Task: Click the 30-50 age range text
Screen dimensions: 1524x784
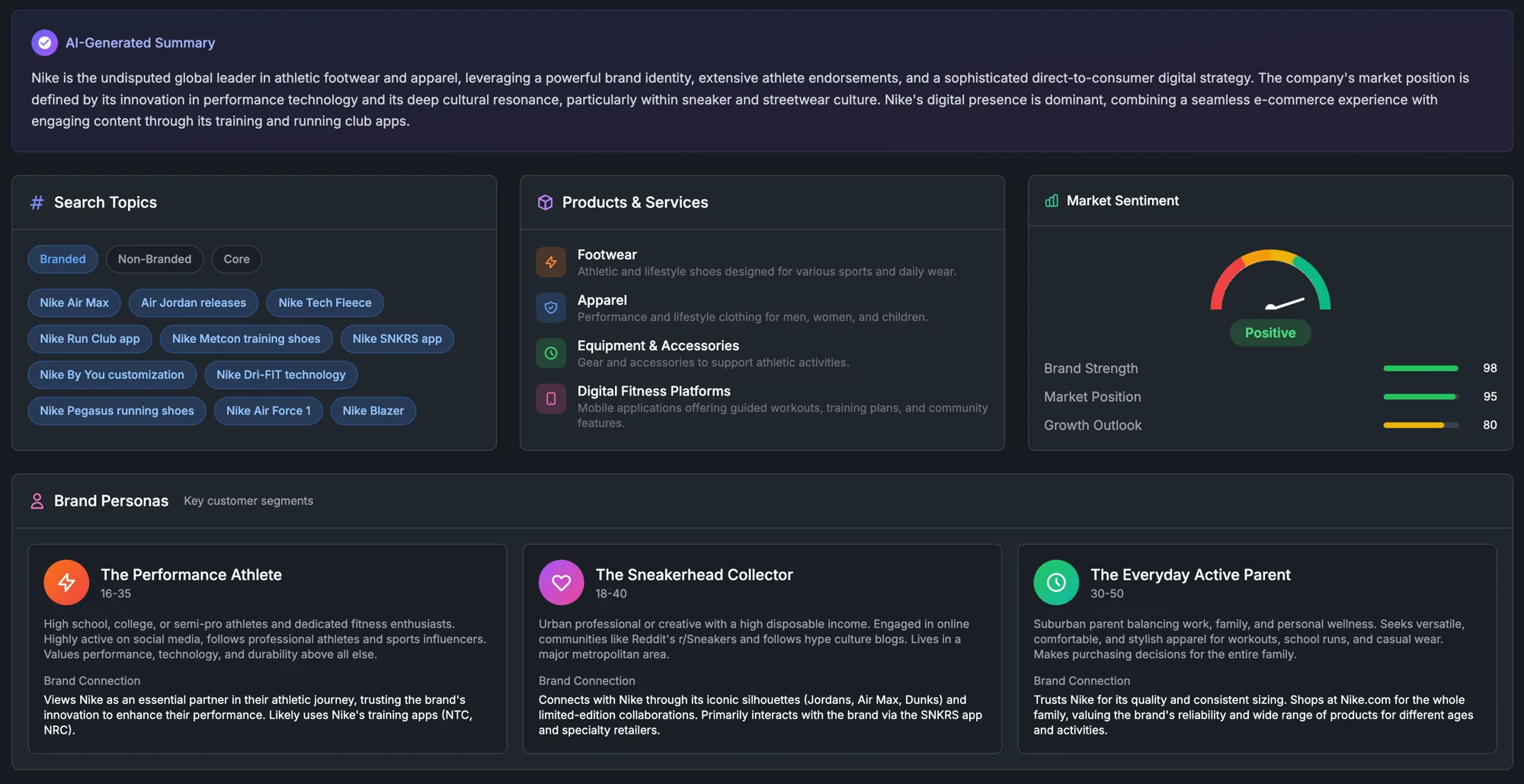Action: point(1106,594)
